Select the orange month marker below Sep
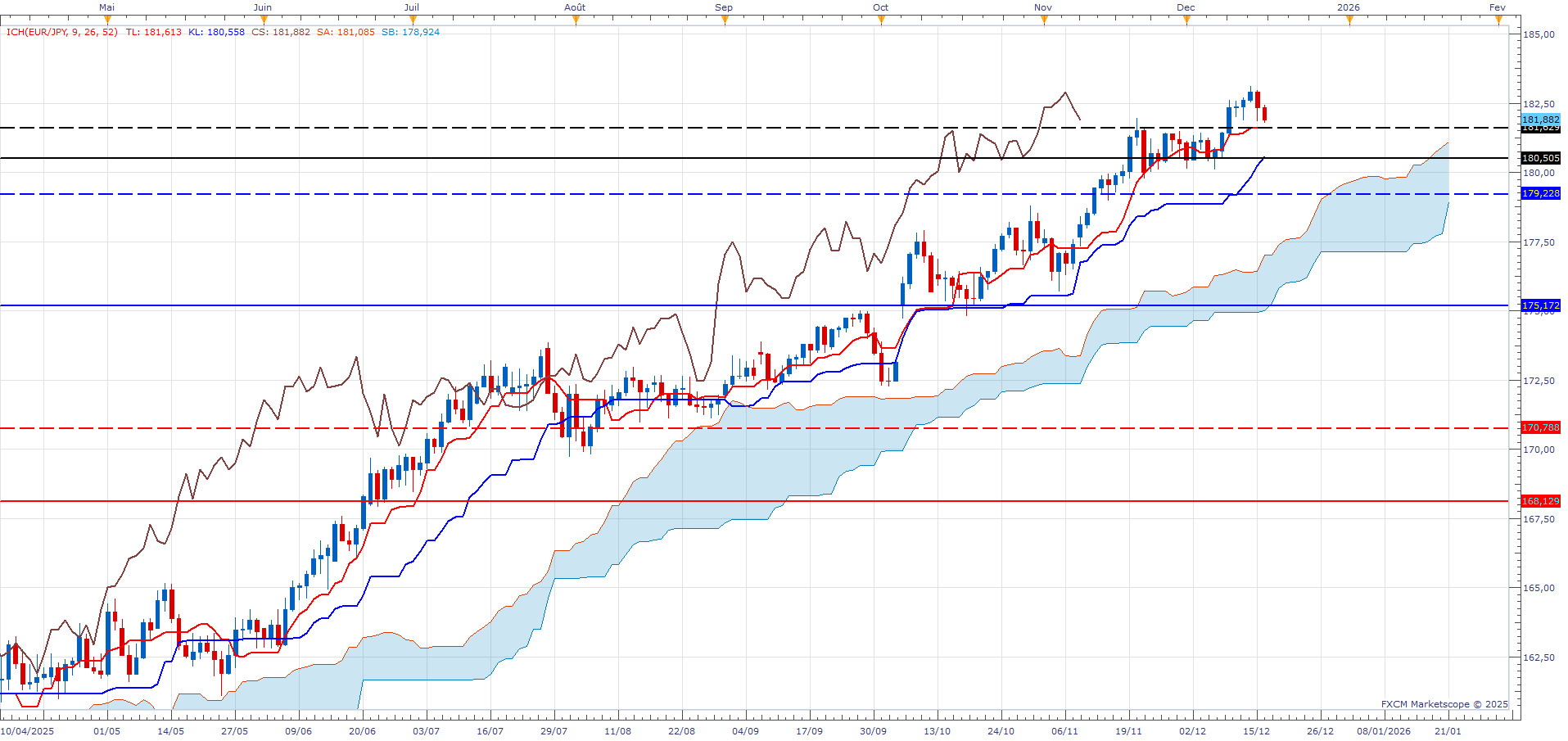Screen dimensions: 1568x741 pyautogui.click(x=725, y=20)
